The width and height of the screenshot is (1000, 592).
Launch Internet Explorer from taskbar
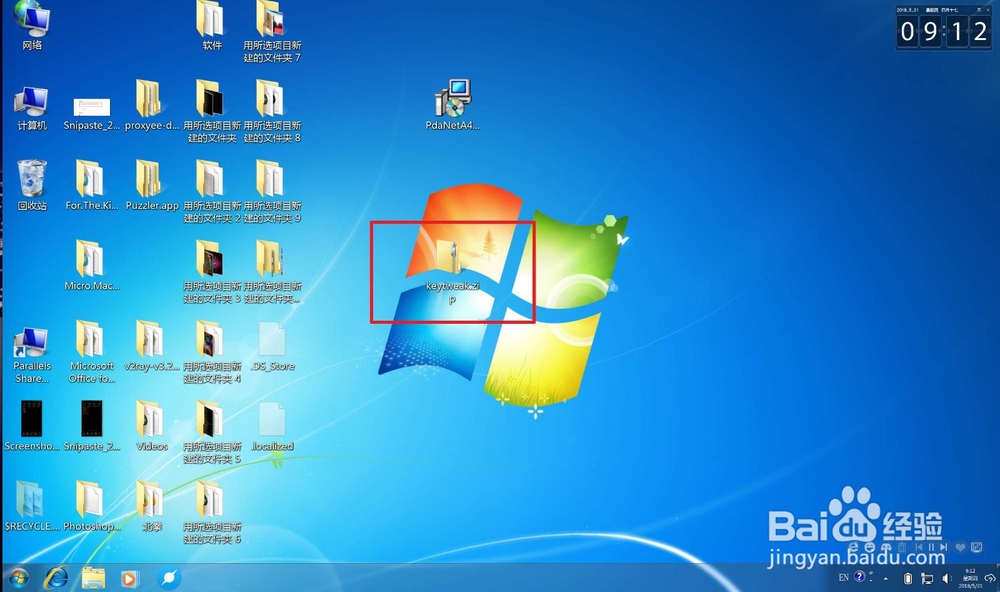click(56, 578)
